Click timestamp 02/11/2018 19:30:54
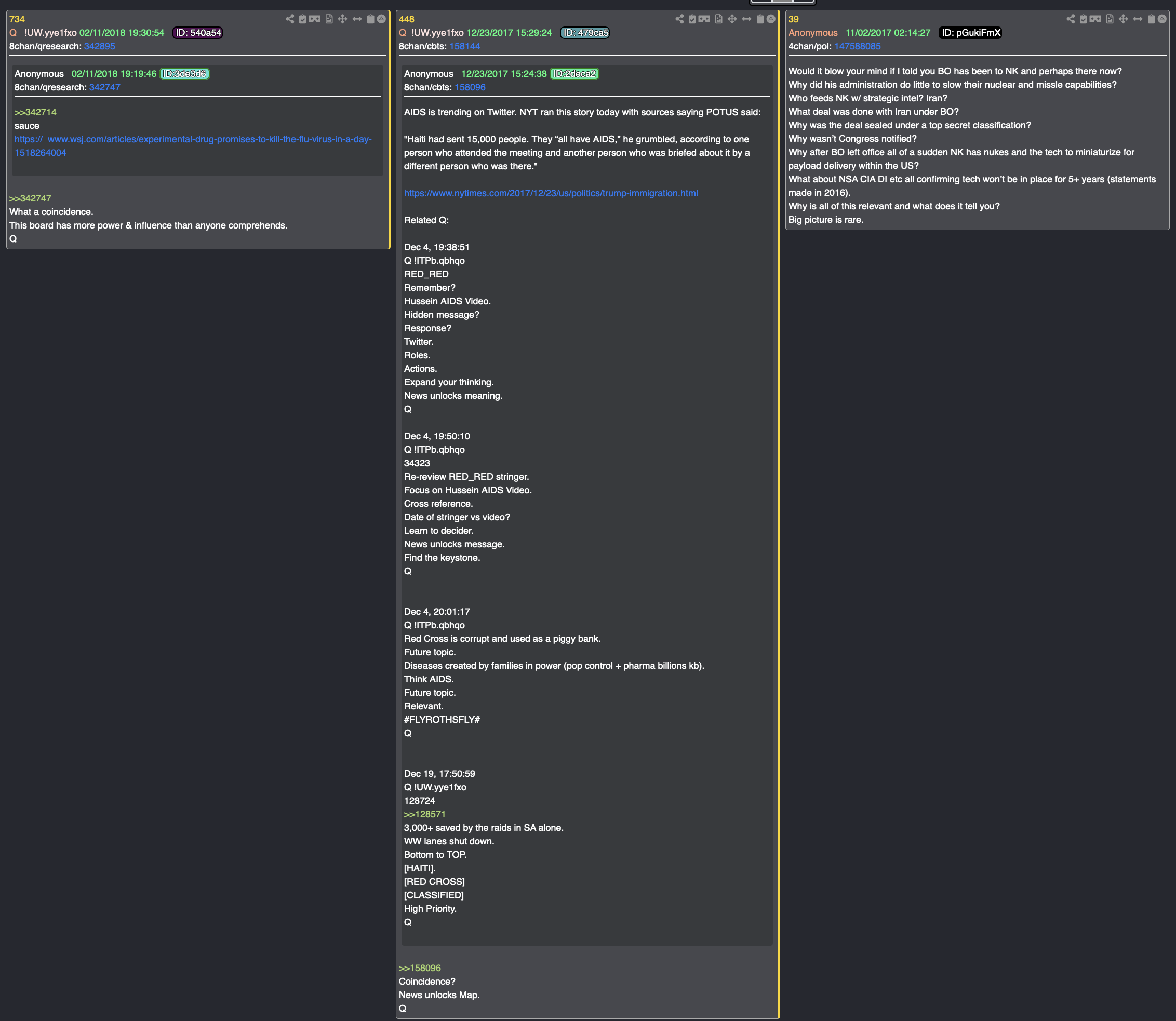The image size is (1176, 1021). pyautogui.click(x=122, y=33)
